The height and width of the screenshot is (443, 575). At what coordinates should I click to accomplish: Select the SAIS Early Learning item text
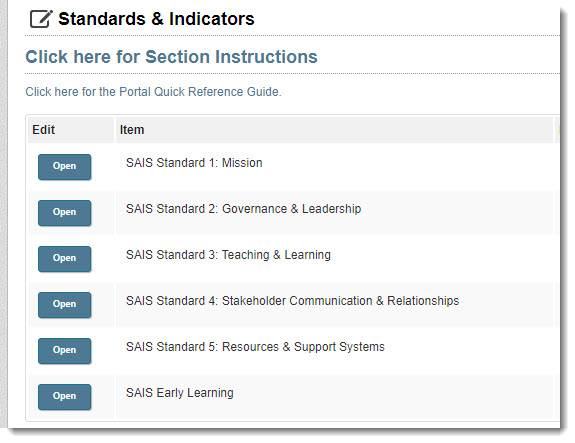pyautogui.click(x=180, y=393)
